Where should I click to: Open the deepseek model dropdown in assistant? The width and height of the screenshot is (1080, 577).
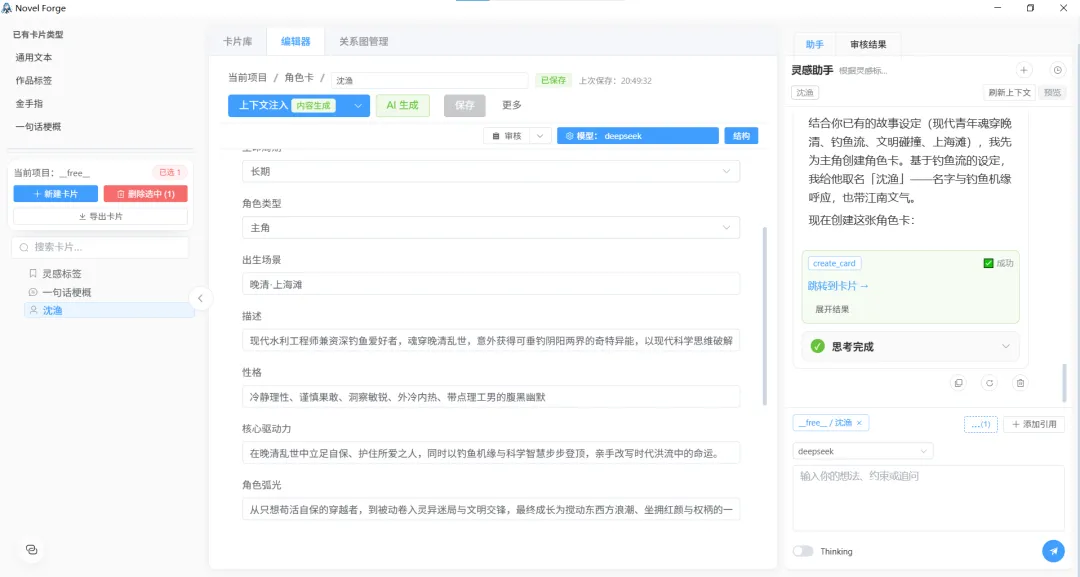(863, 451)
